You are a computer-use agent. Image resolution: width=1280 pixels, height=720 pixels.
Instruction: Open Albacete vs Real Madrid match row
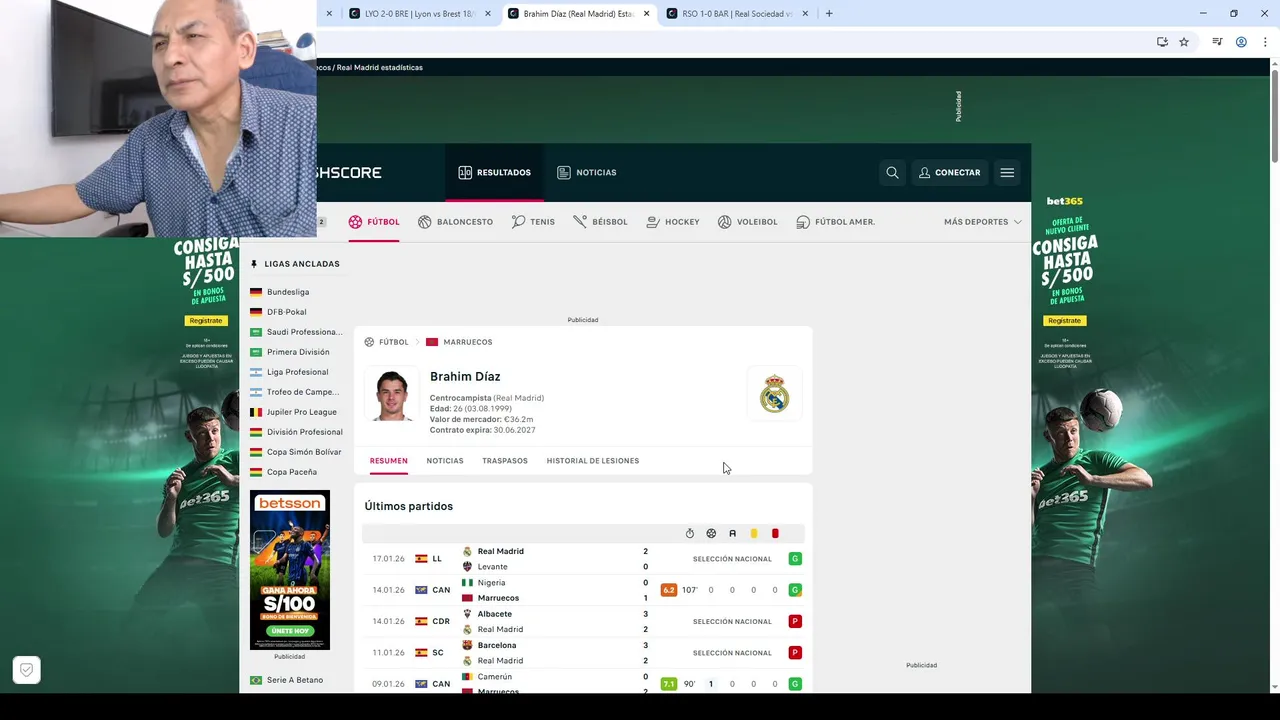[x=583, y=621]
